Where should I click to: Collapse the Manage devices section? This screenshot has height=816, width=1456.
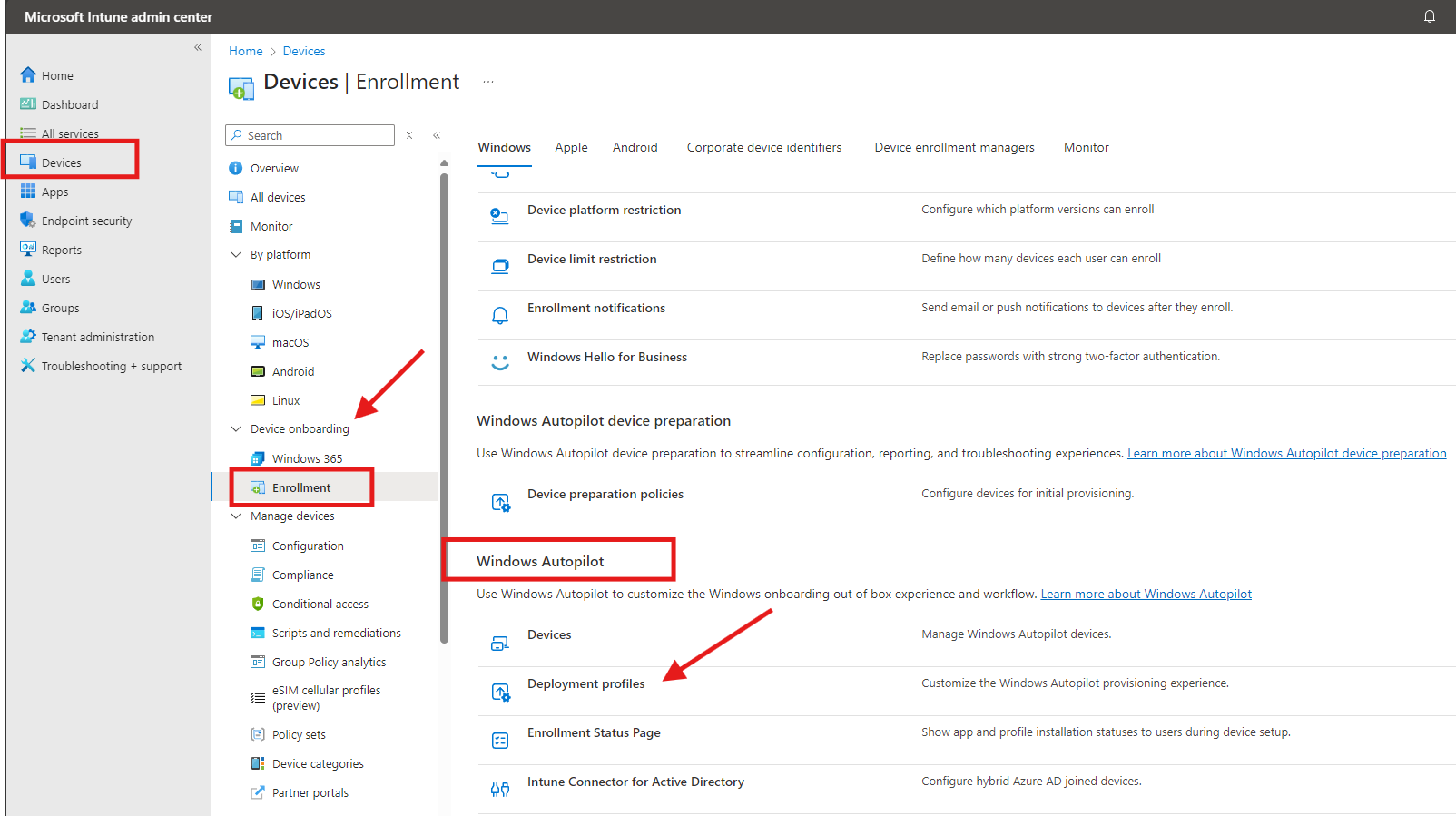tap(236, 516)
